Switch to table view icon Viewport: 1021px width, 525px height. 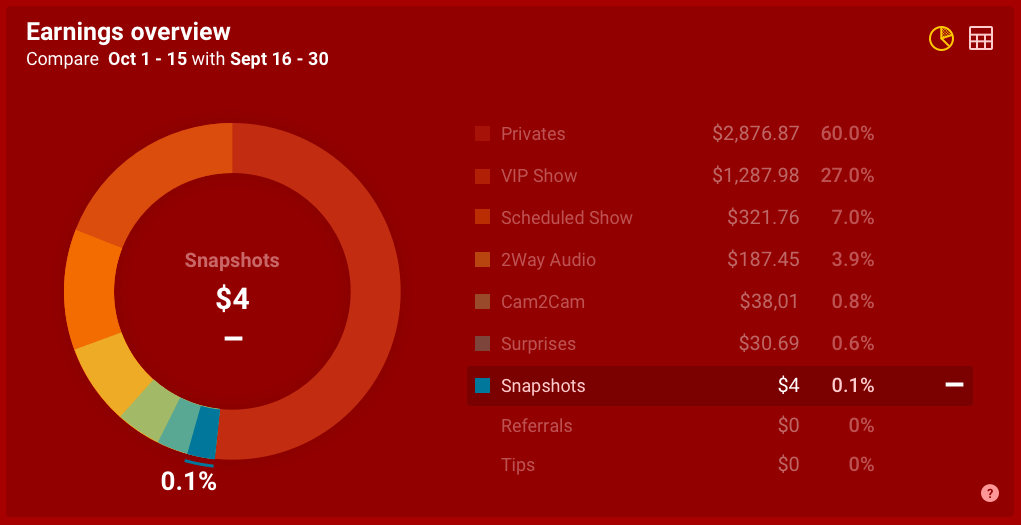point(981,38)
